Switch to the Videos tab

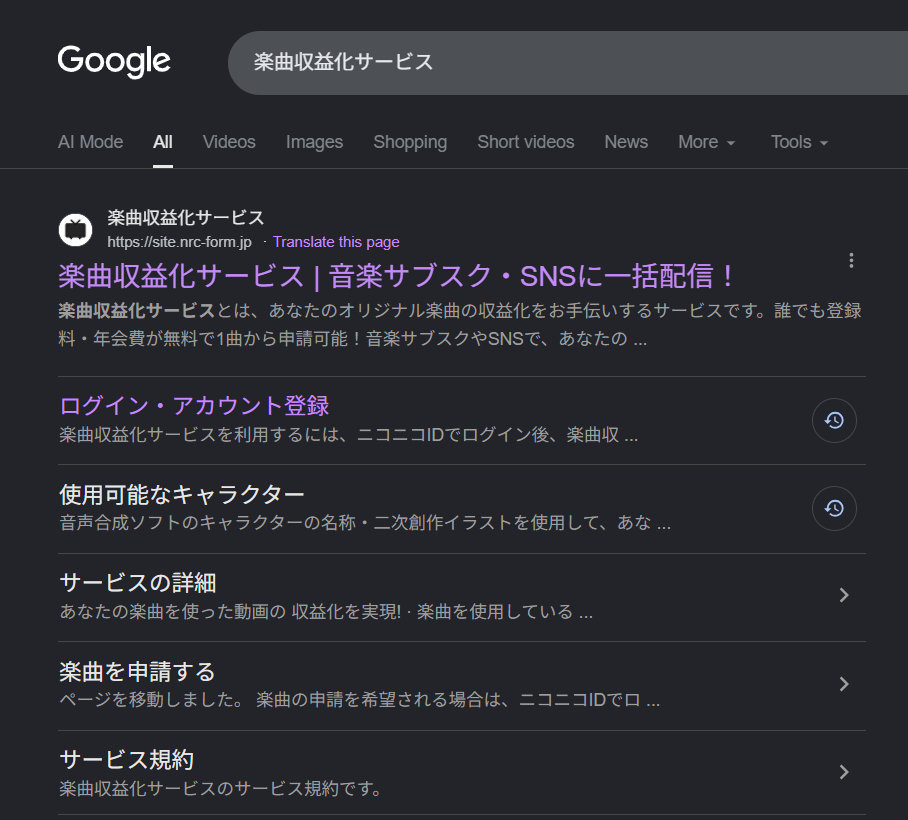click(x=229, y=142)
